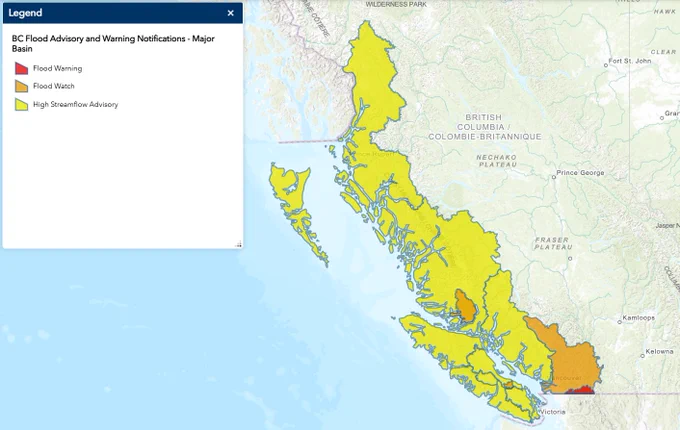Click the Kamloops city marker

620,322
